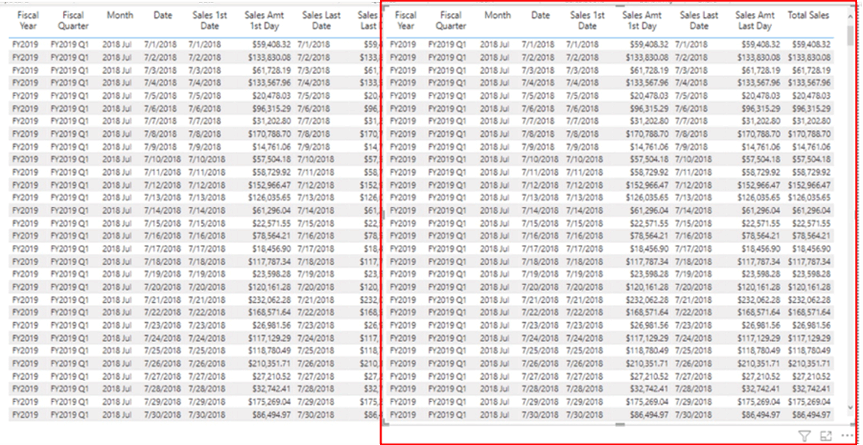Select Sales Last Date 7/27/2018 in right table
The width and height of the screenshot is (863, 445).
693,376
